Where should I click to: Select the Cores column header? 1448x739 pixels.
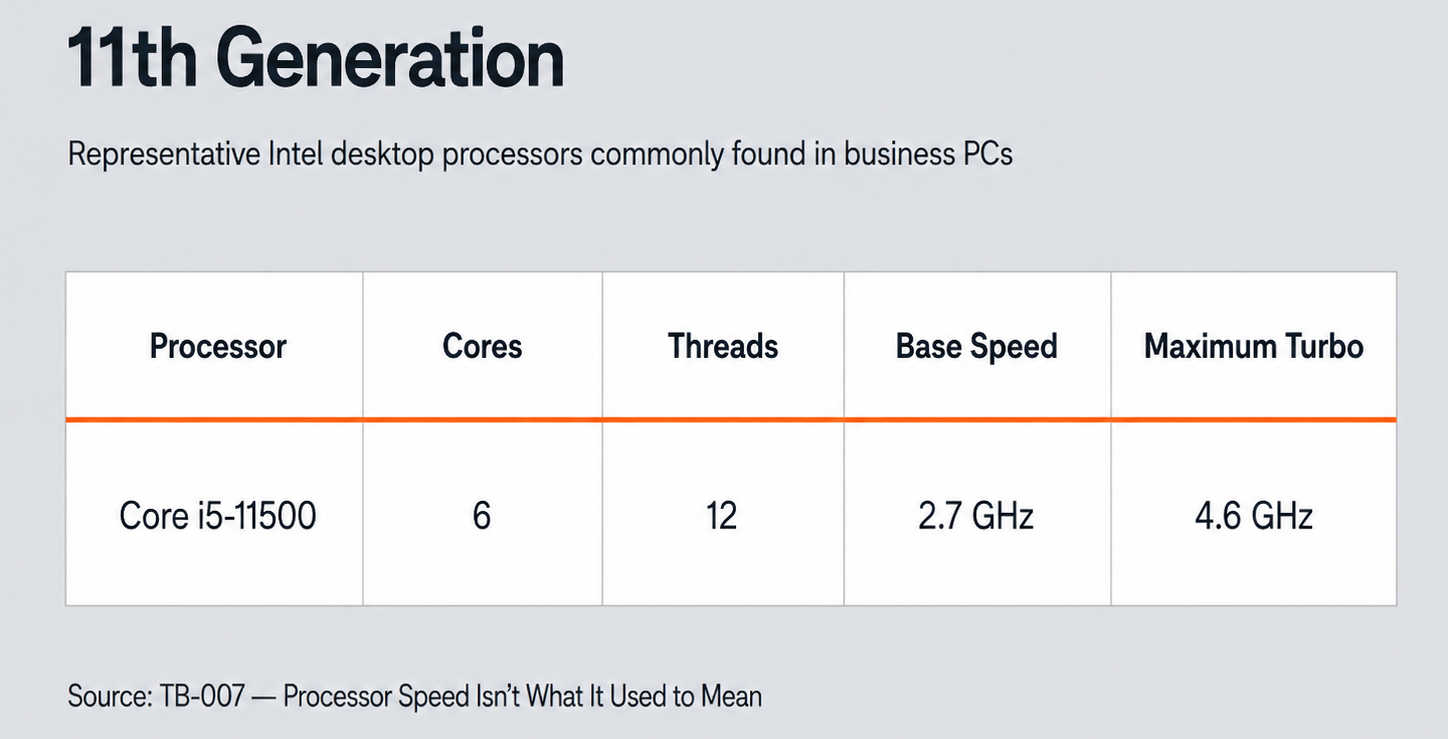pyautogui.click(x=482, y=346)
